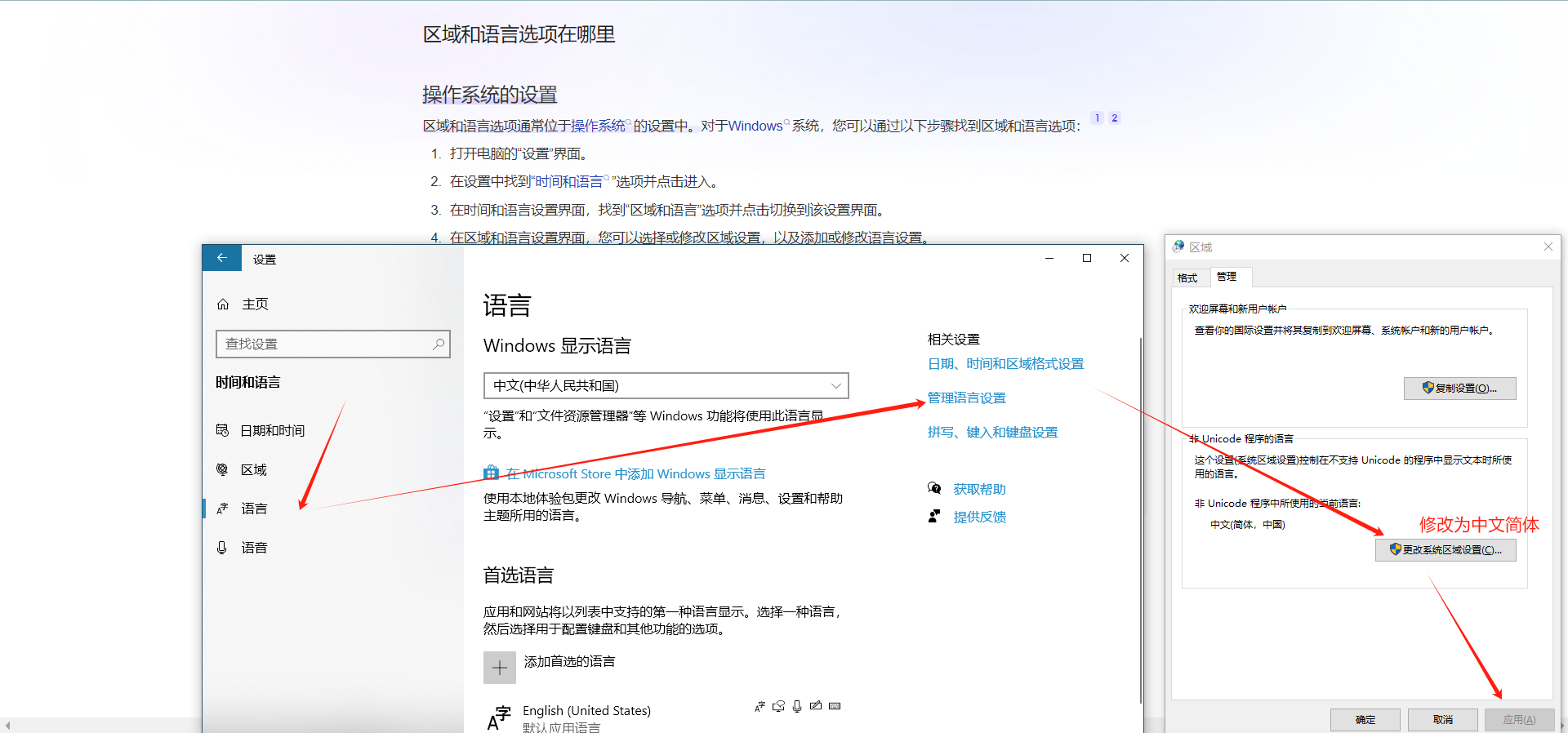Click the 应用(A) button in 区域 dialog

(x=1520, y=719)
